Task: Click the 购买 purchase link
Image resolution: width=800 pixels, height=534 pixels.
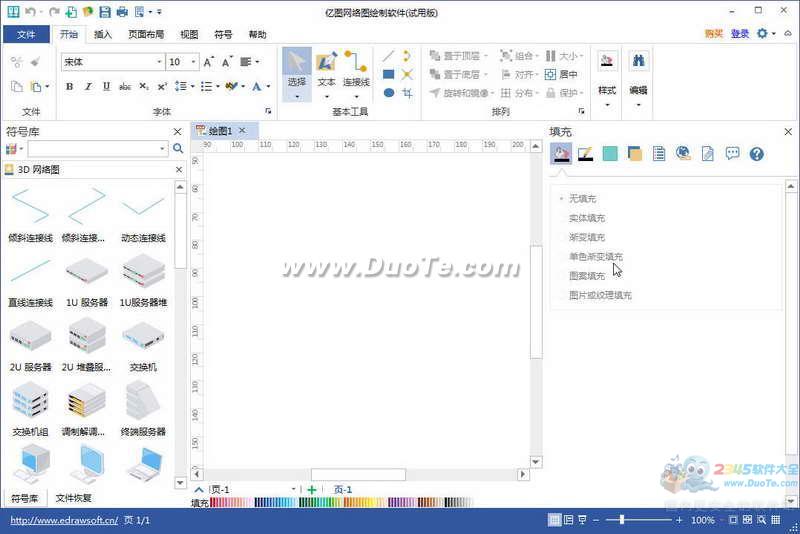Action: point(713,34)
